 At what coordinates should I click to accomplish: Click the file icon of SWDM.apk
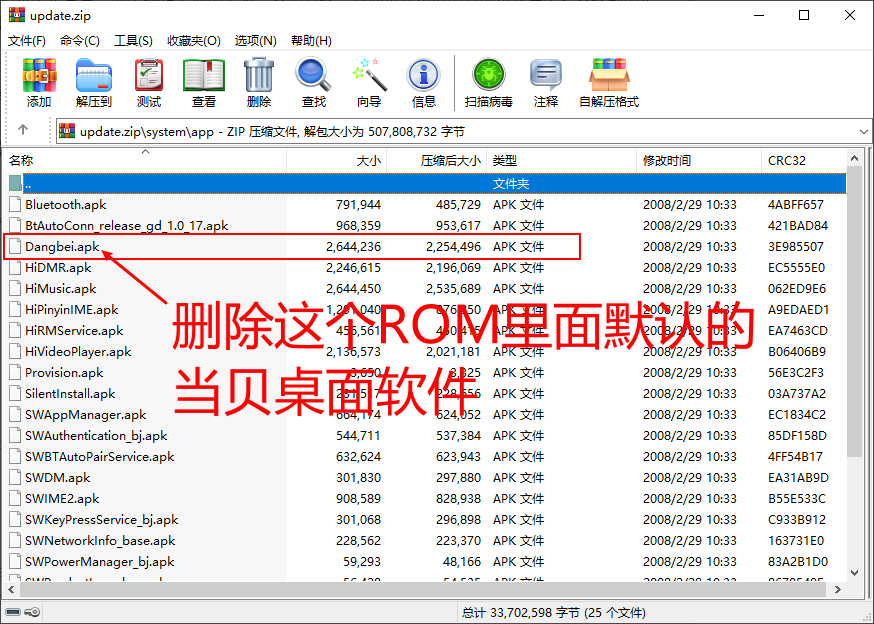click(x=15, y=478)
